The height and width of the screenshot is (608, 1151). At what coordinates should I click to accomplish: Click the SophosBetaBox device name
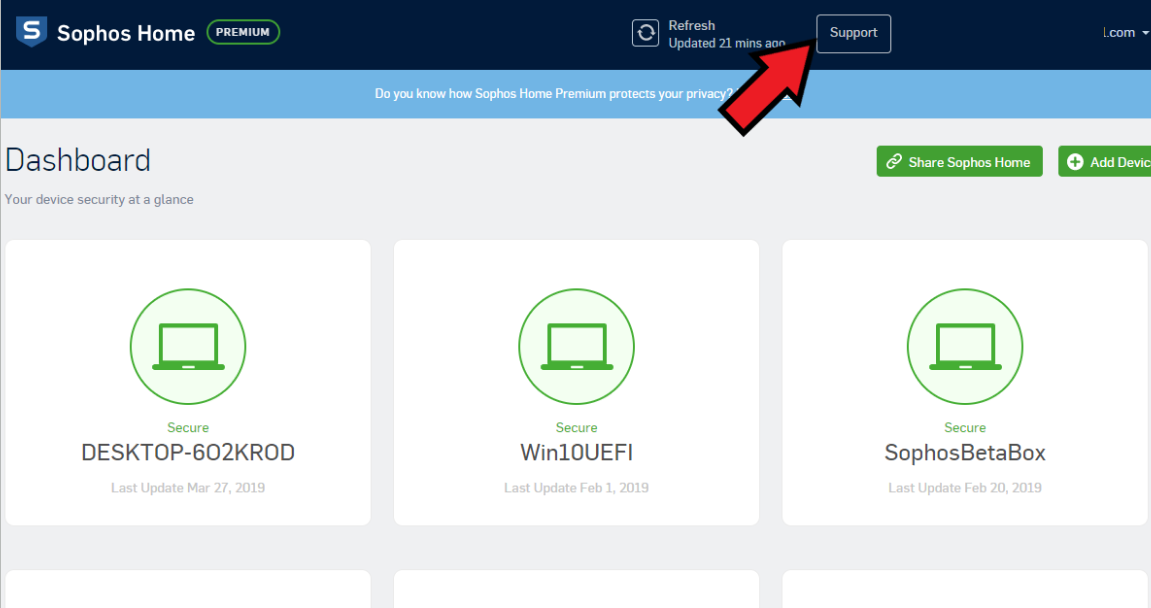964,453
